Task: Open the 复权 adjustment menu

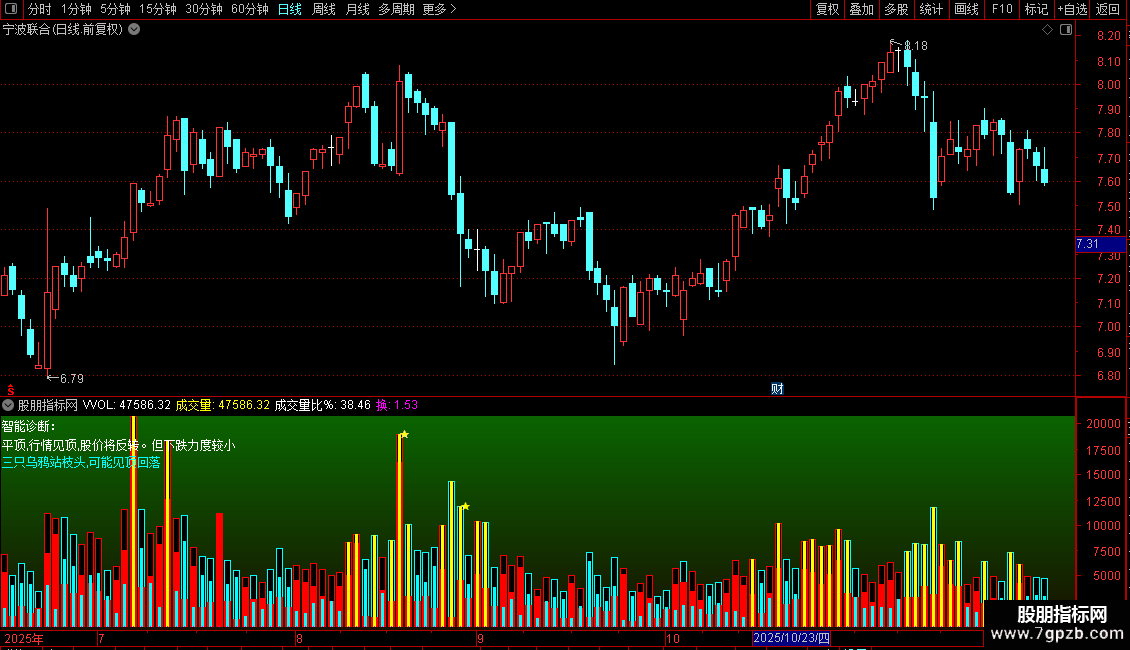Action: pos(827,9)
